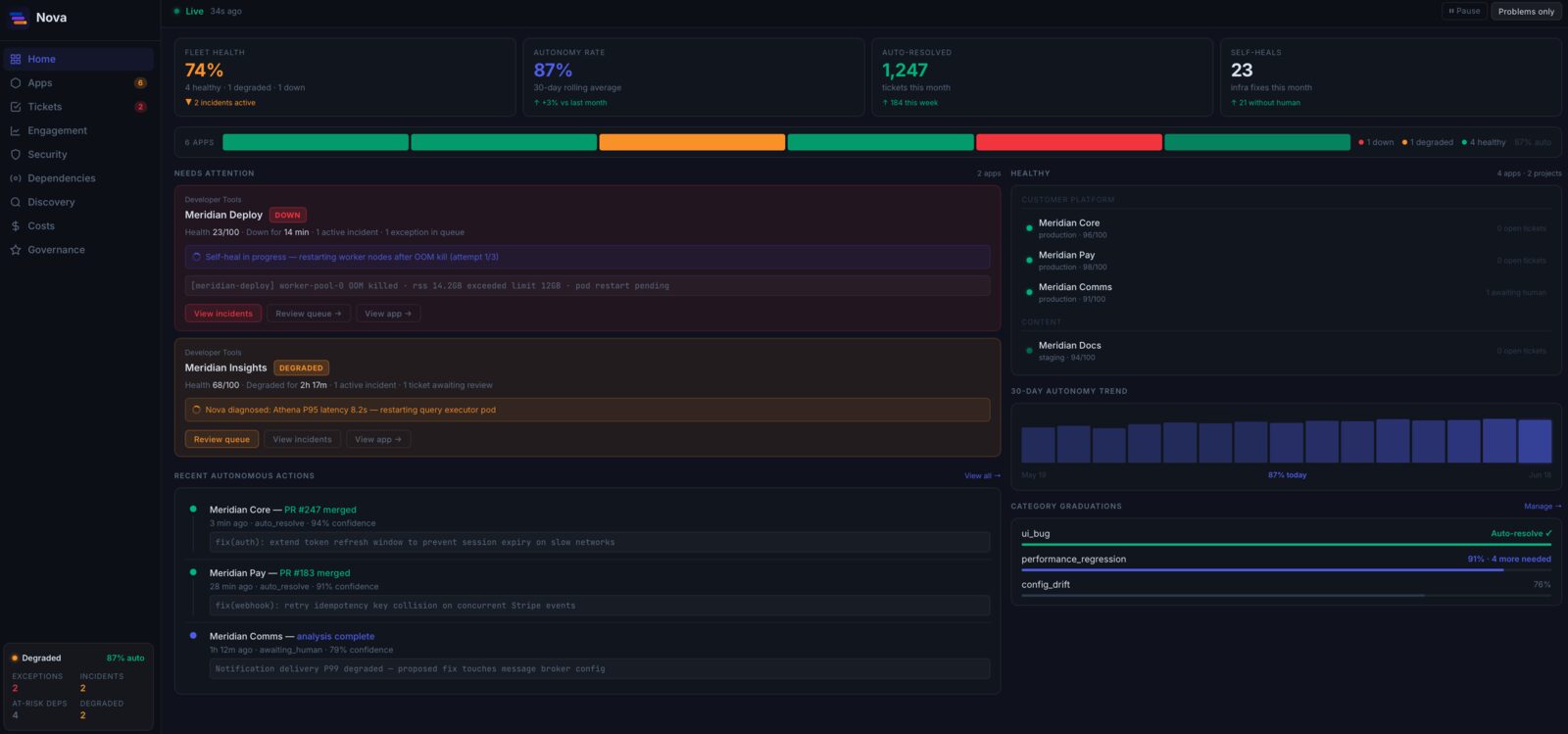
Task: Click the orange Degraded status dot in sidebar footer
Action: pos(15,659)
